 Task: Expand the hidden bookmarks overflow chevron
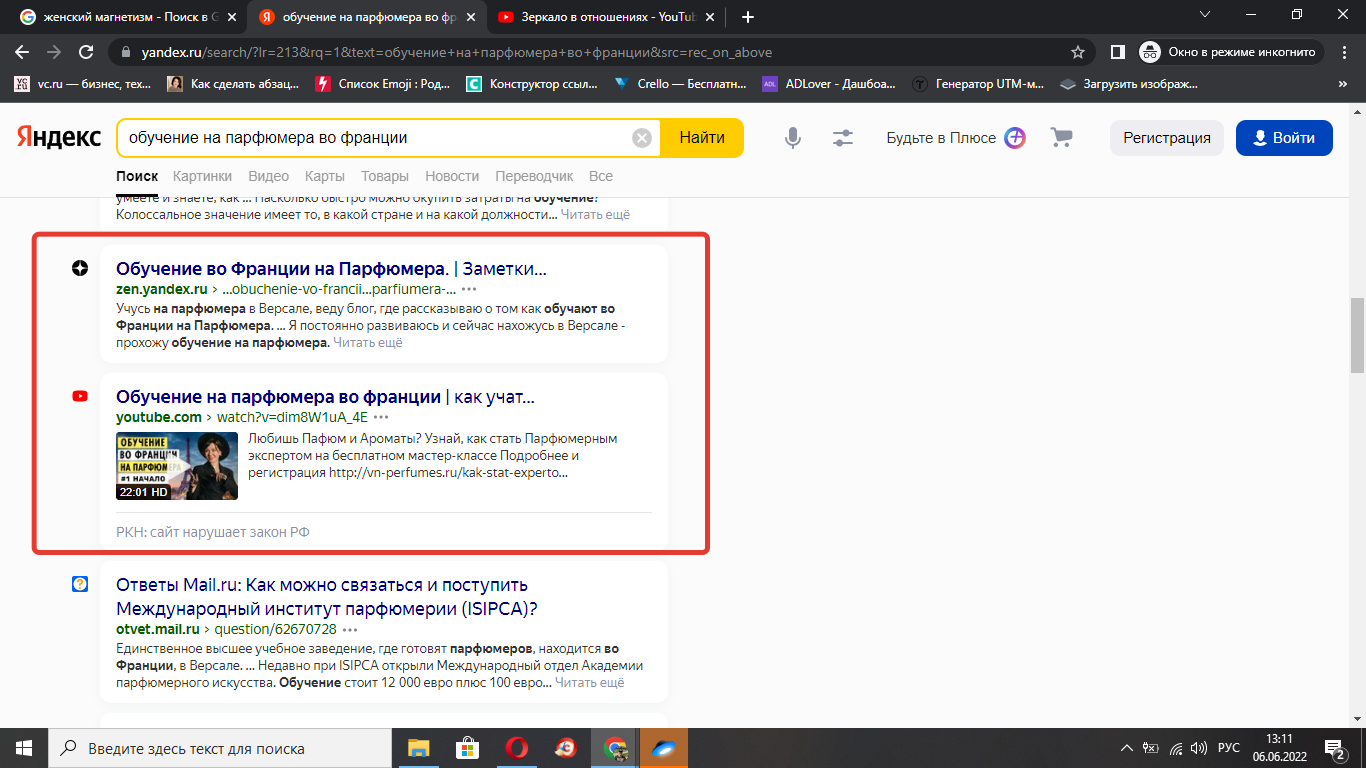1344,84
